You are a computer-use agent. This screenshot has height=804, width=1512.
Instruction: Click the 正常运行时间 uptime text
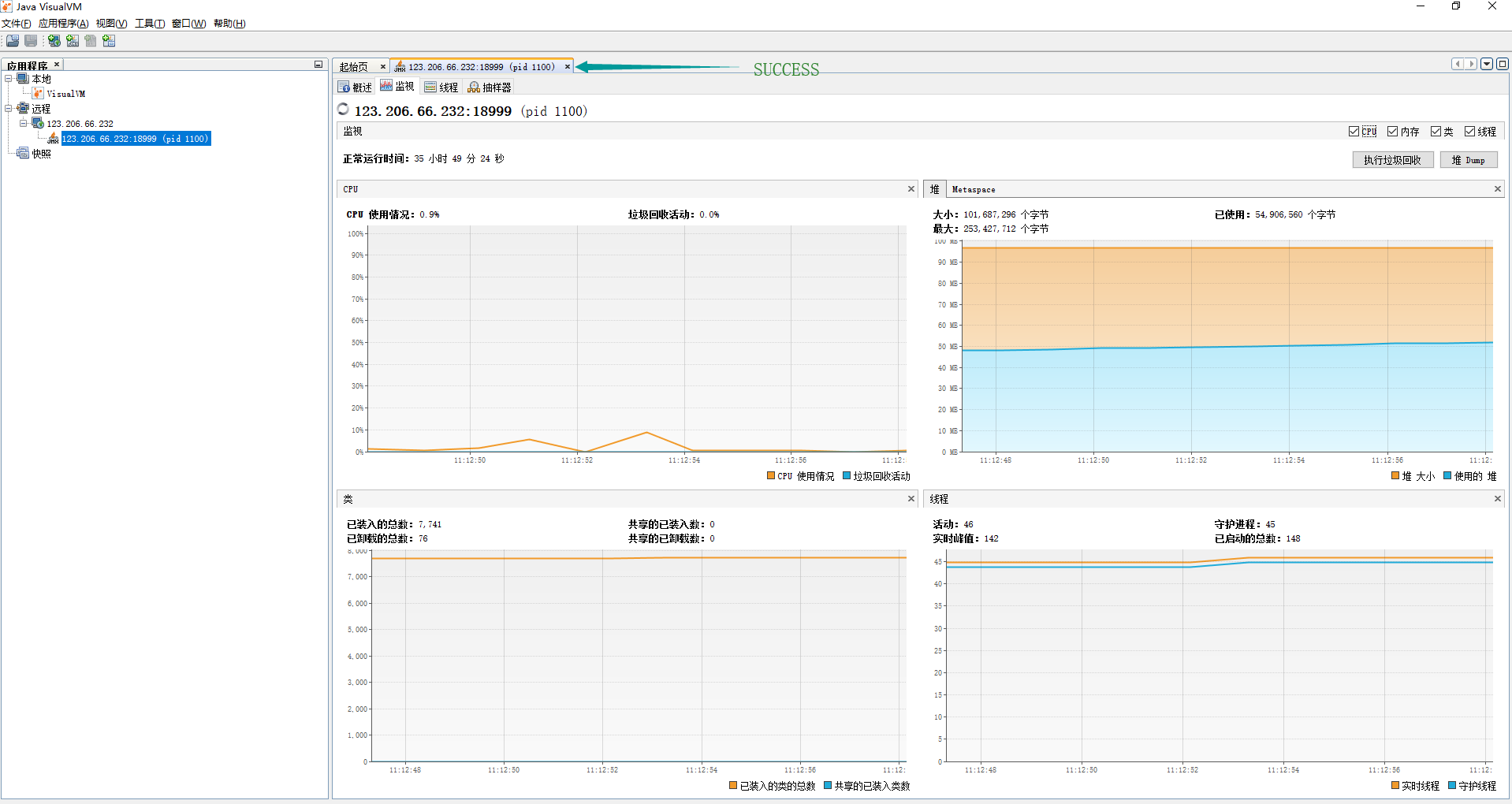tap(423, 159)
